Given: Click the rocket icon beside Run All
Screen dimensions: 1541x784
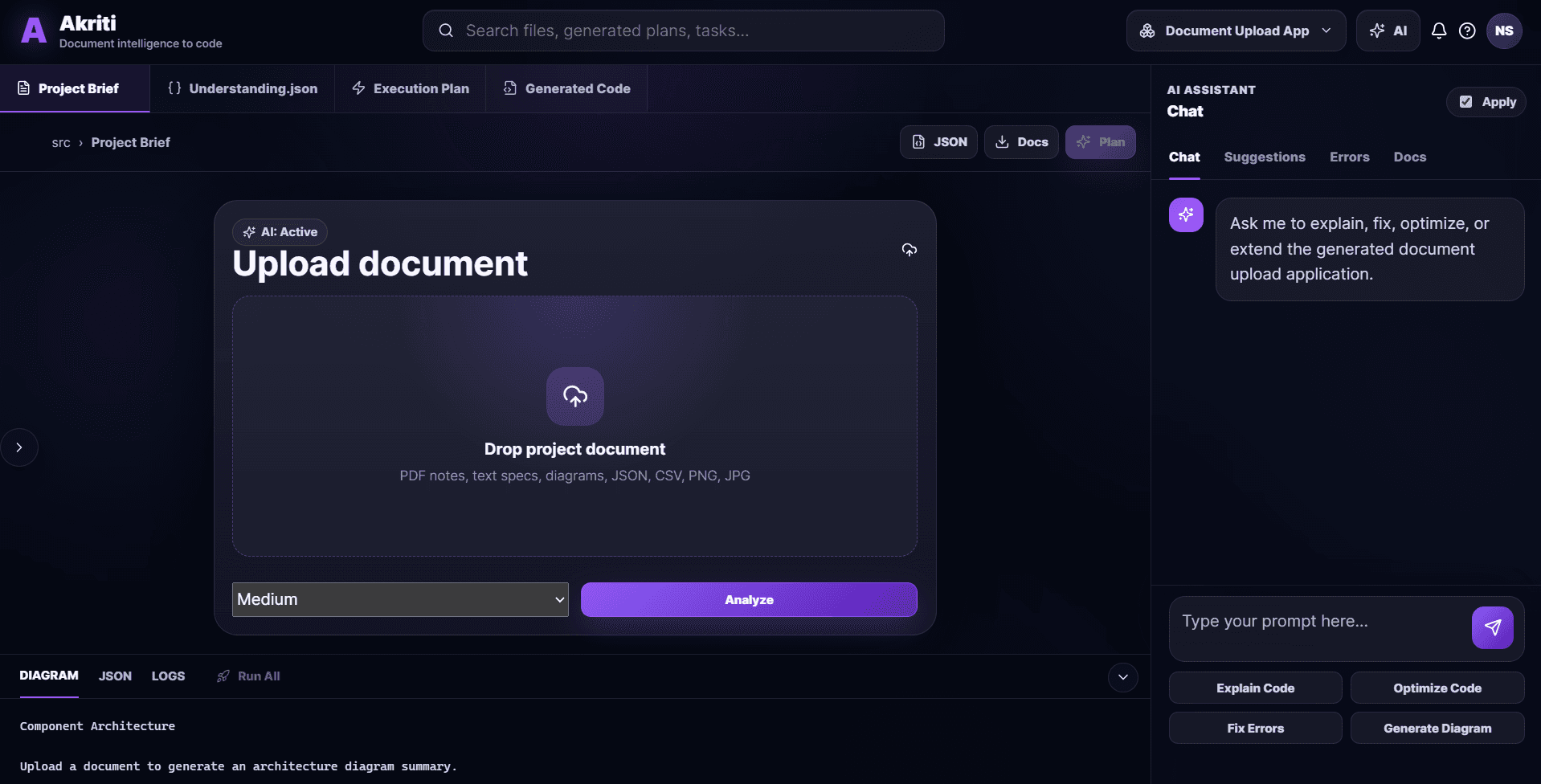Looking at the screenshot, I should pyautogui.click(x=223, y=676).
